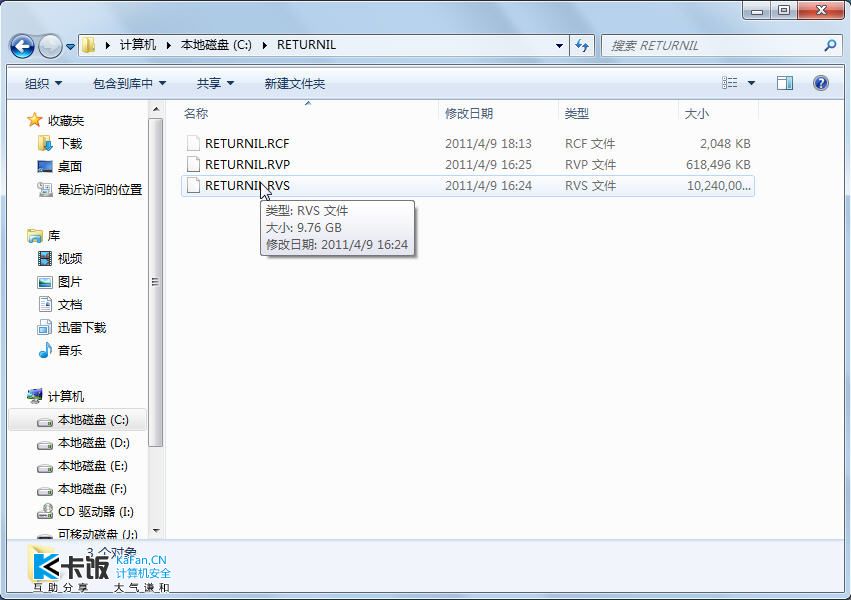Screen dimensions: 851x600
Task: Select drive 本地磁盘 (D:) in the tree
Action: [94, 443]
